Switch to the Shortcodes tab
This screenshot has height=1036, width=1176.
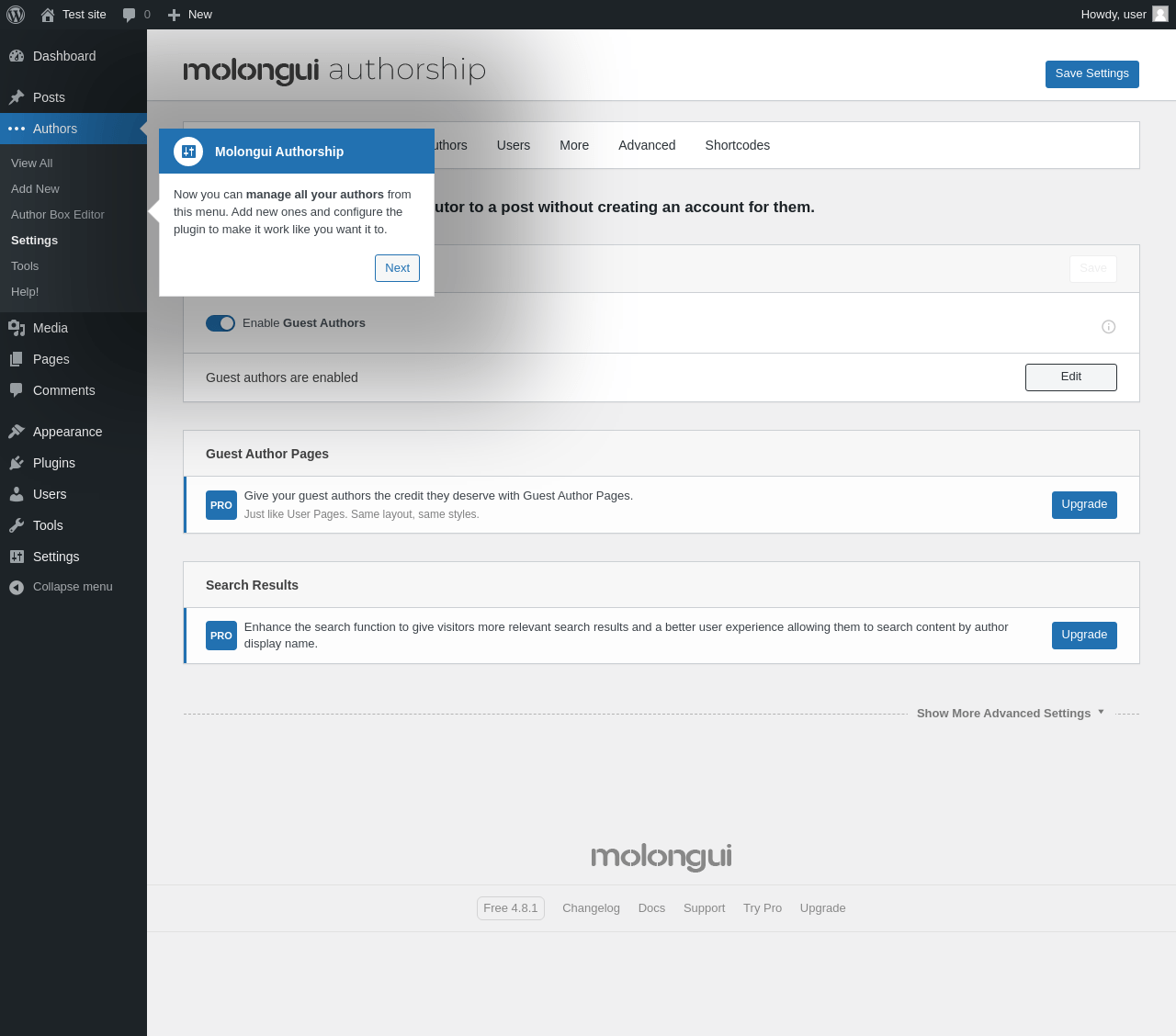click(738, 145)
